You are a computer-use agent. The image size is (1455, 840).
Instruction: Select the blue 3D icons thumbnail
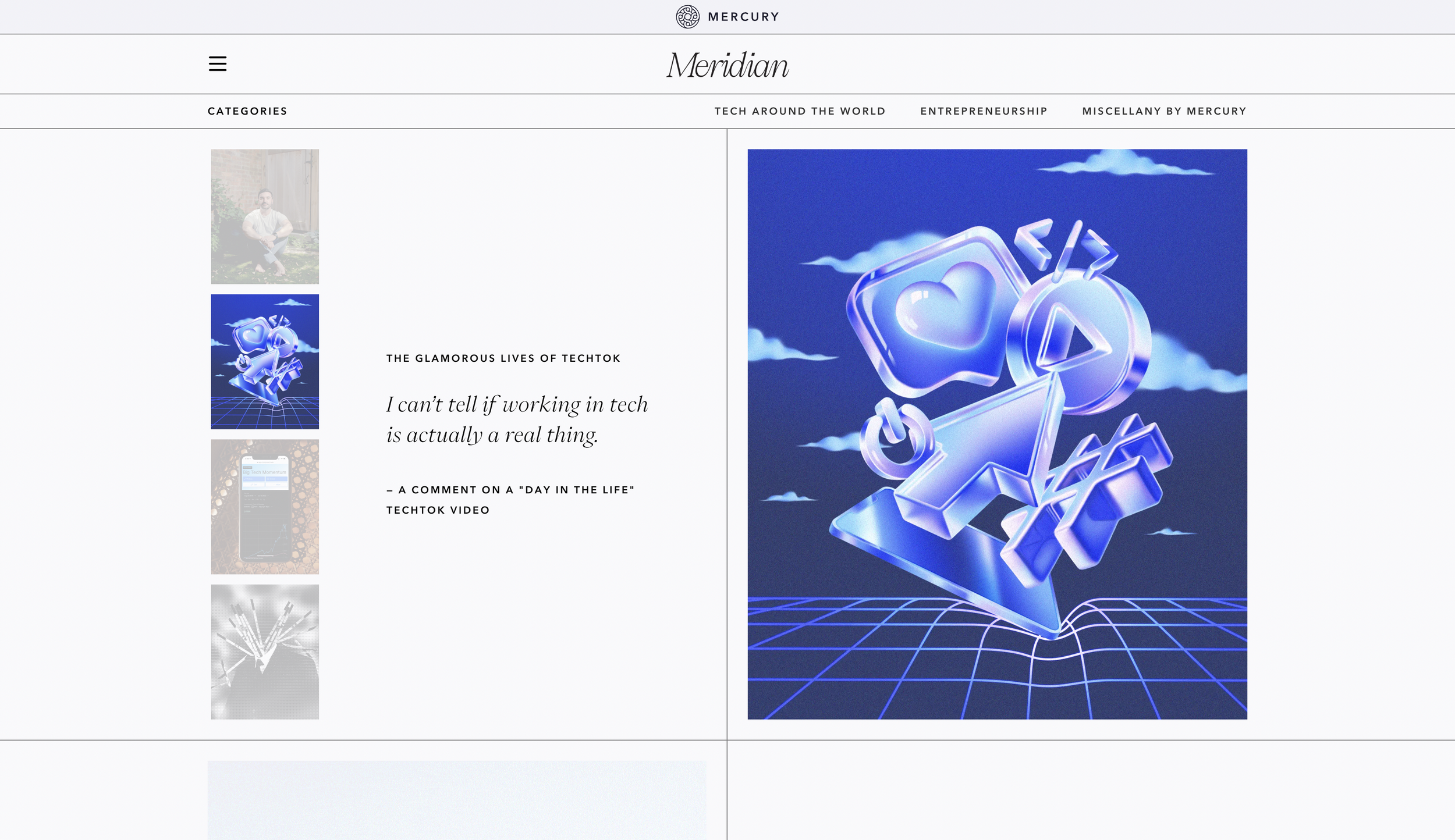[265, 362]
